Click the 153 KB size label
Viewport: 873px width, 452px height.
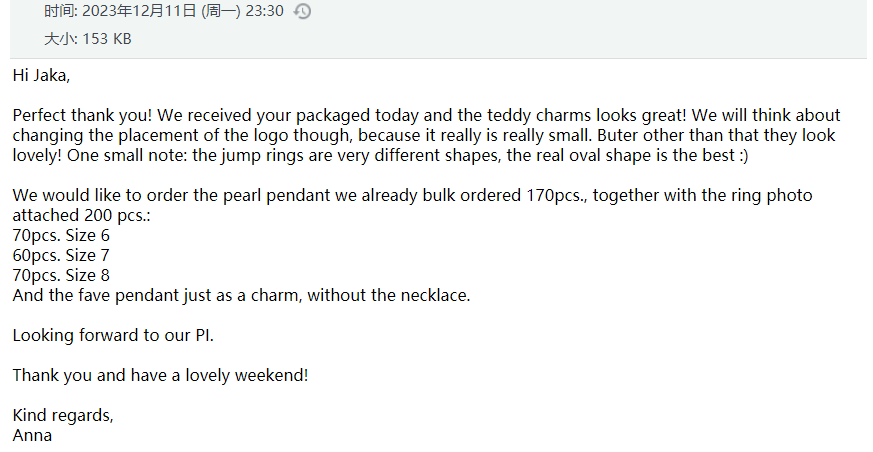(x=105, y=39)
